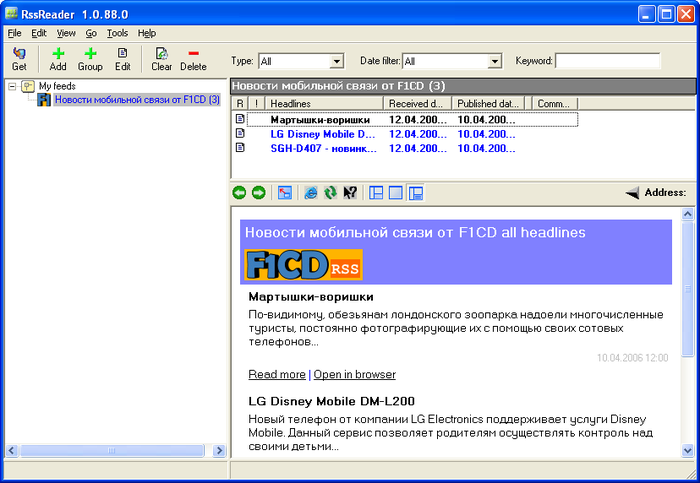Delete the selected feed with the Delete icon
The width and height of the screenshot is (700, 483).
click(x=193, y=53)
